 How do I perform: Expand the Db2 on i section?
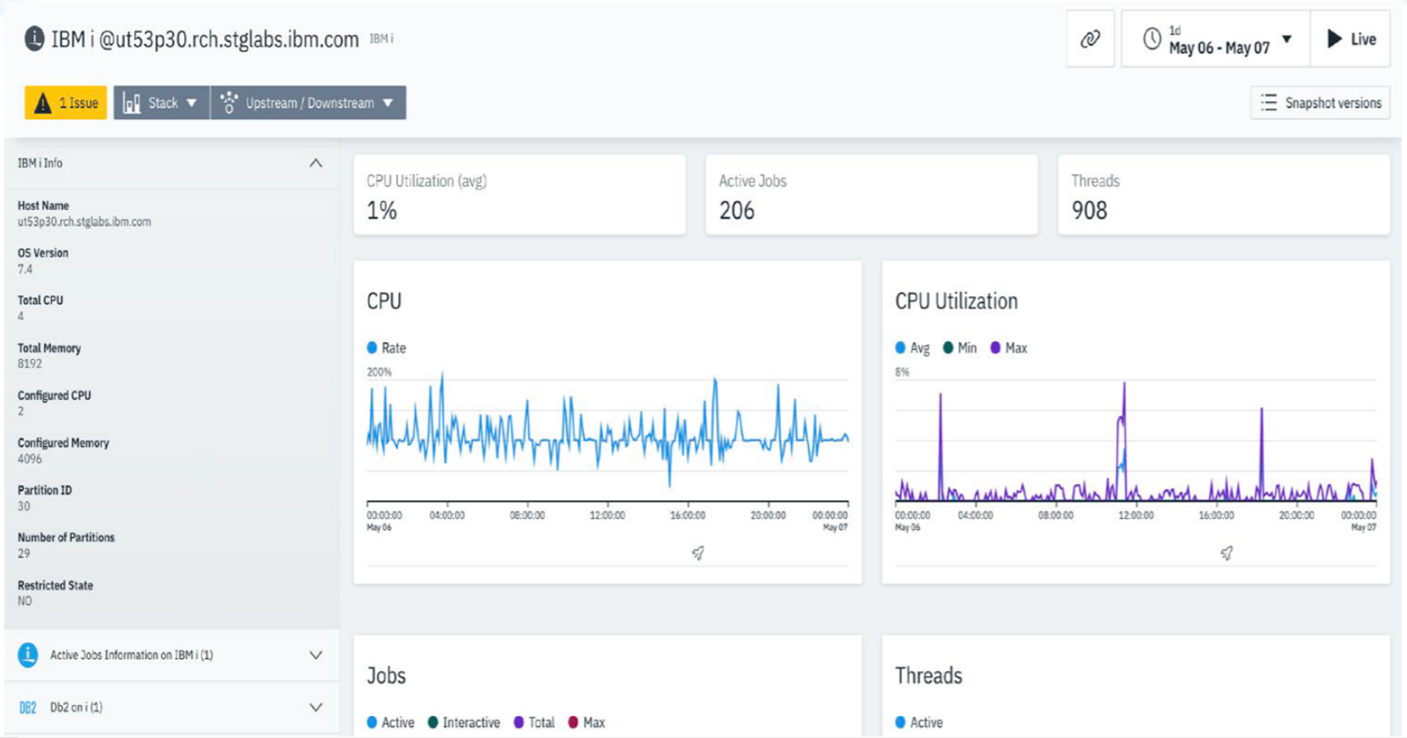pos(316,708)
